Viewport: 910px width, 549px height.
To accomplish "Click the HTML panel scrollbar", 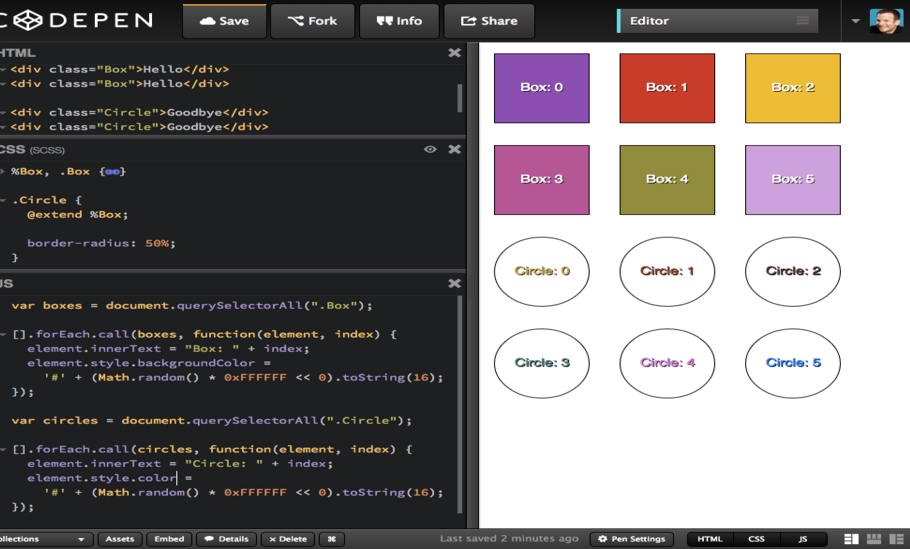I will [460, 98].
